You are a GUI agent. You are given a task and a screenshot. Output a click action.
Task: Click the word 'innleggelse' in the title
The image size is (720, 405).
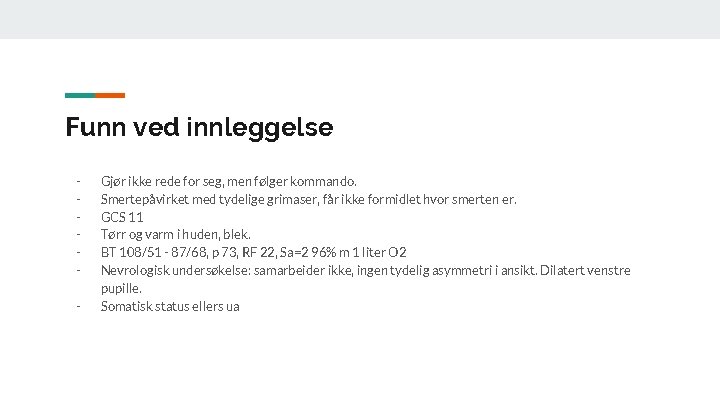click(x=273, y=128)
